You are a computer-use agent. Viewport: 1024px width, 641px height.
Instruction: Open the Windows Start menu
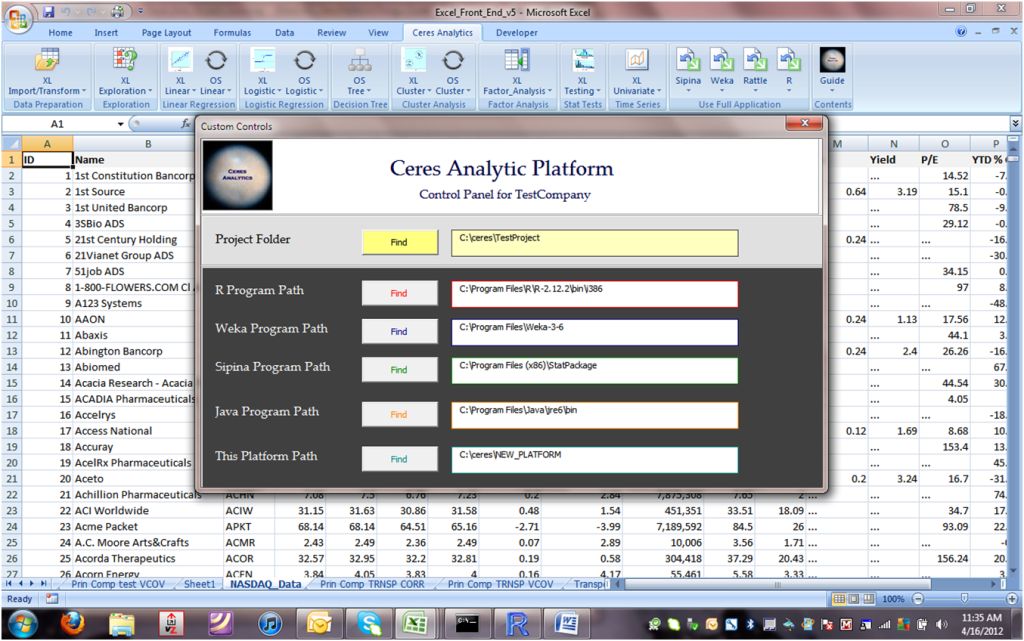click(x=24, y=624)
